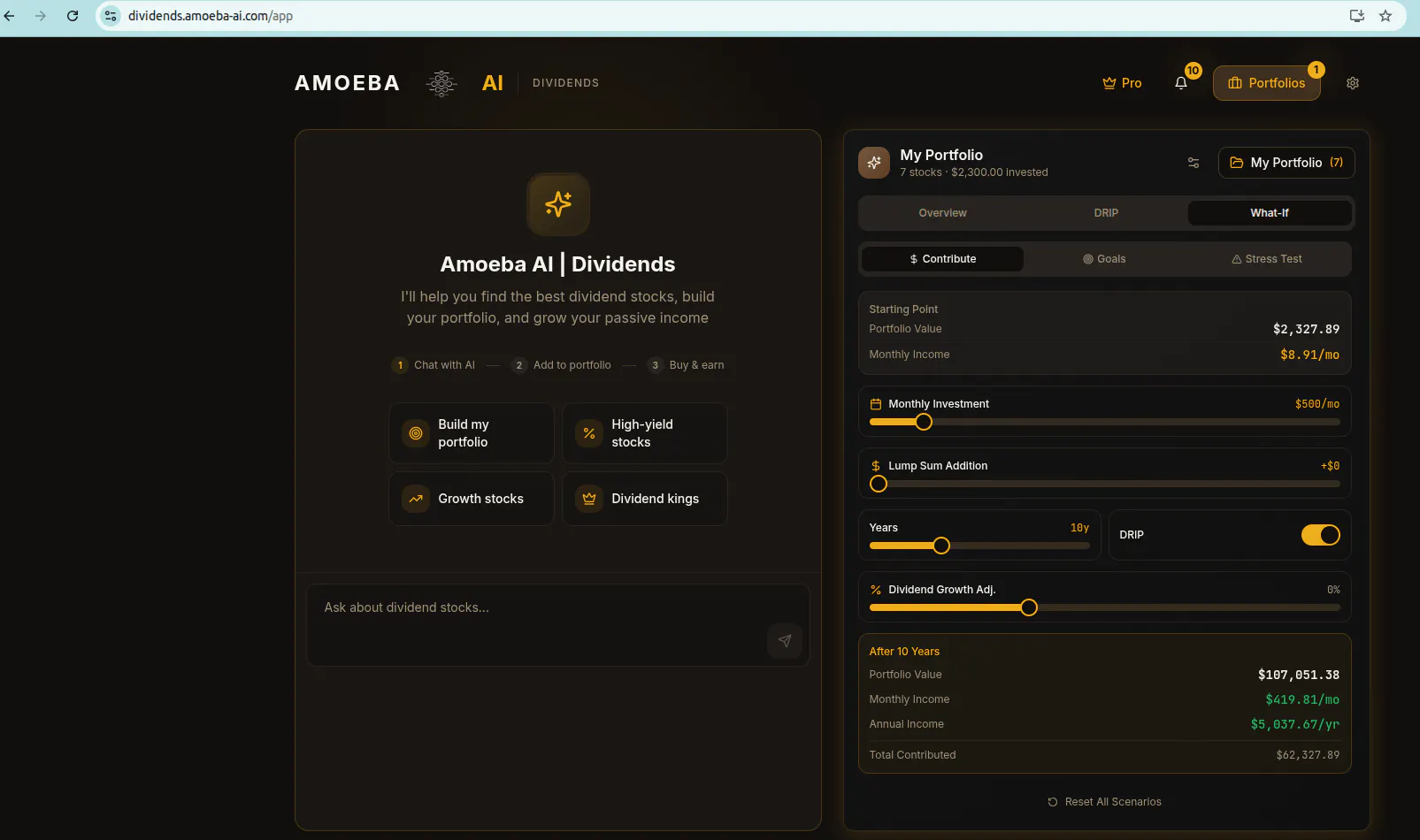Image resolution: width=1420 pixels, height=840 pixels.
Task: Click the Monthly Investment slider handle
Action: point(924,422)
